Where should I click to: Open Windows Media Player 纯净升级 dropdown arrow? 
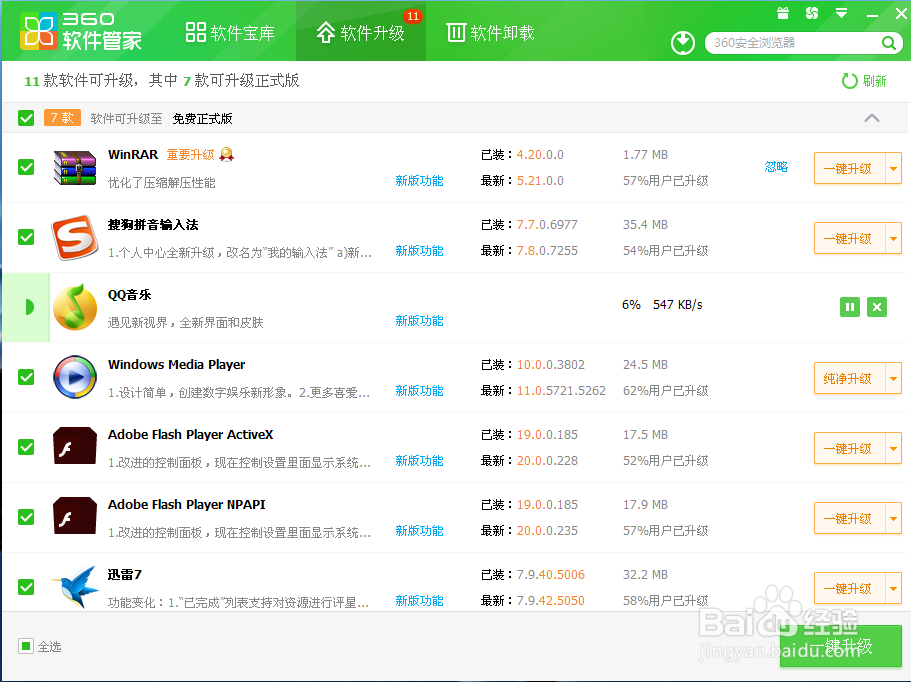(893, 378)
